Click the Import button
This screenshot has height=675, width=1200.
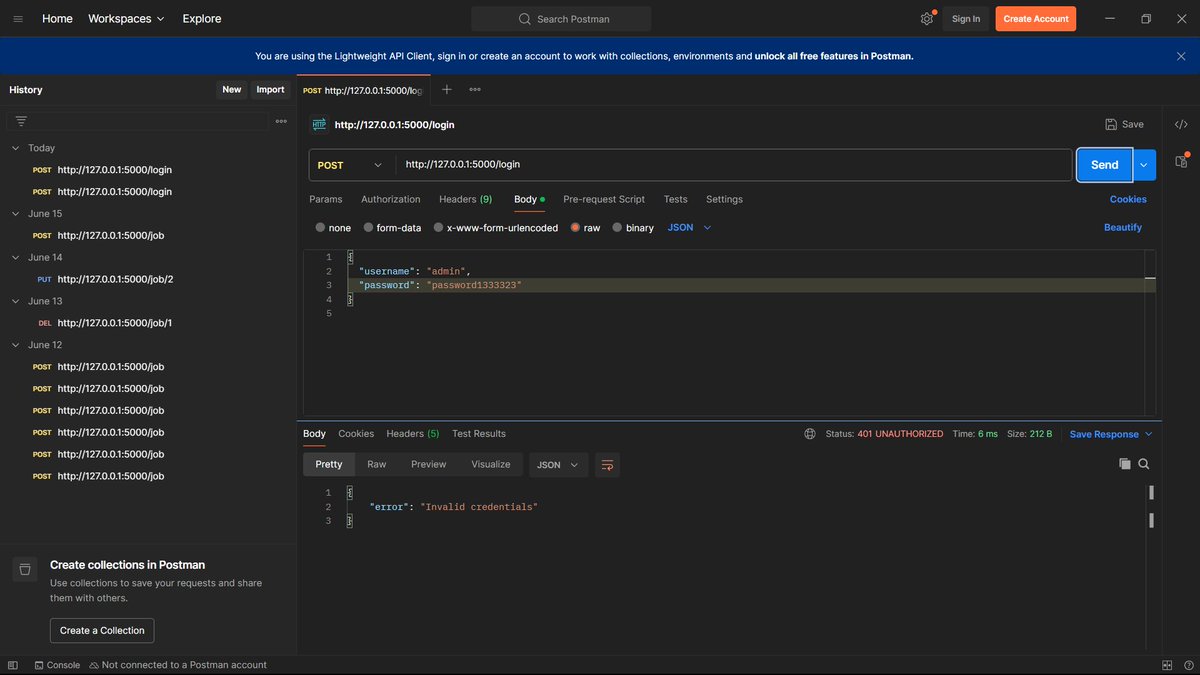(270, 90)
